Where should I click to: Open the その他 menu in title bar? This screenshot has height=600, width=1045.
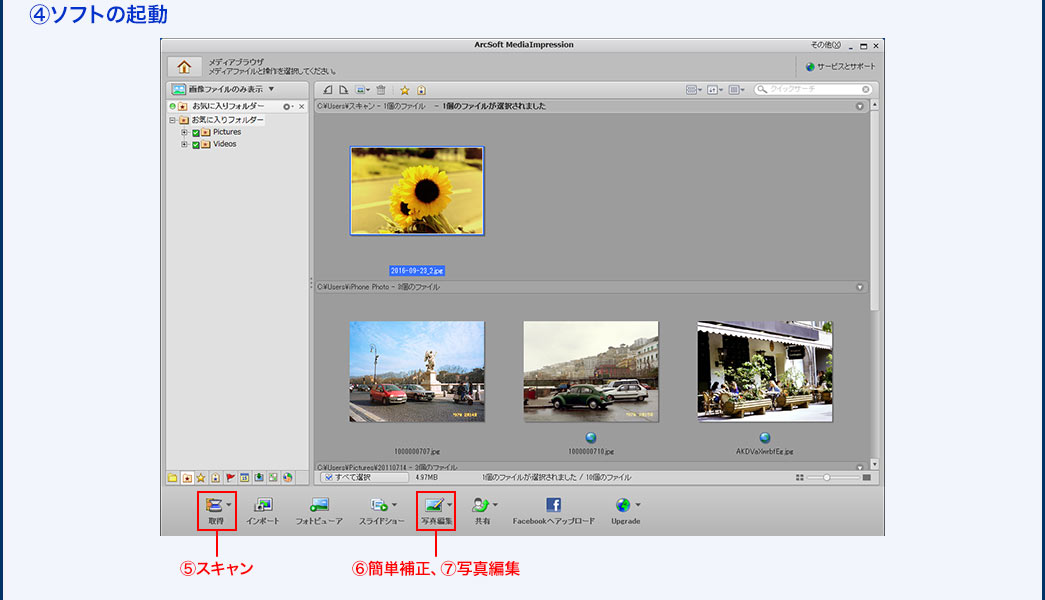(x=825, y=45)
